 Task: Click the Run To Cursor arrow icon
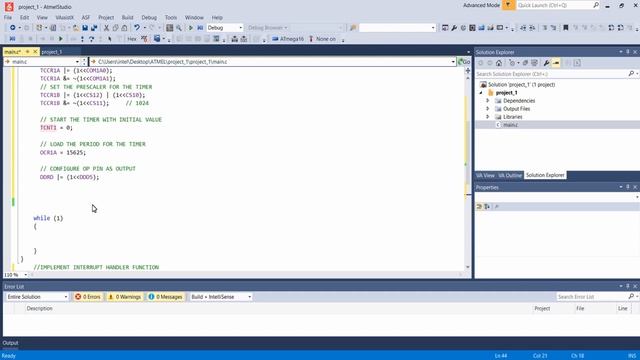(x=109, y=39)
